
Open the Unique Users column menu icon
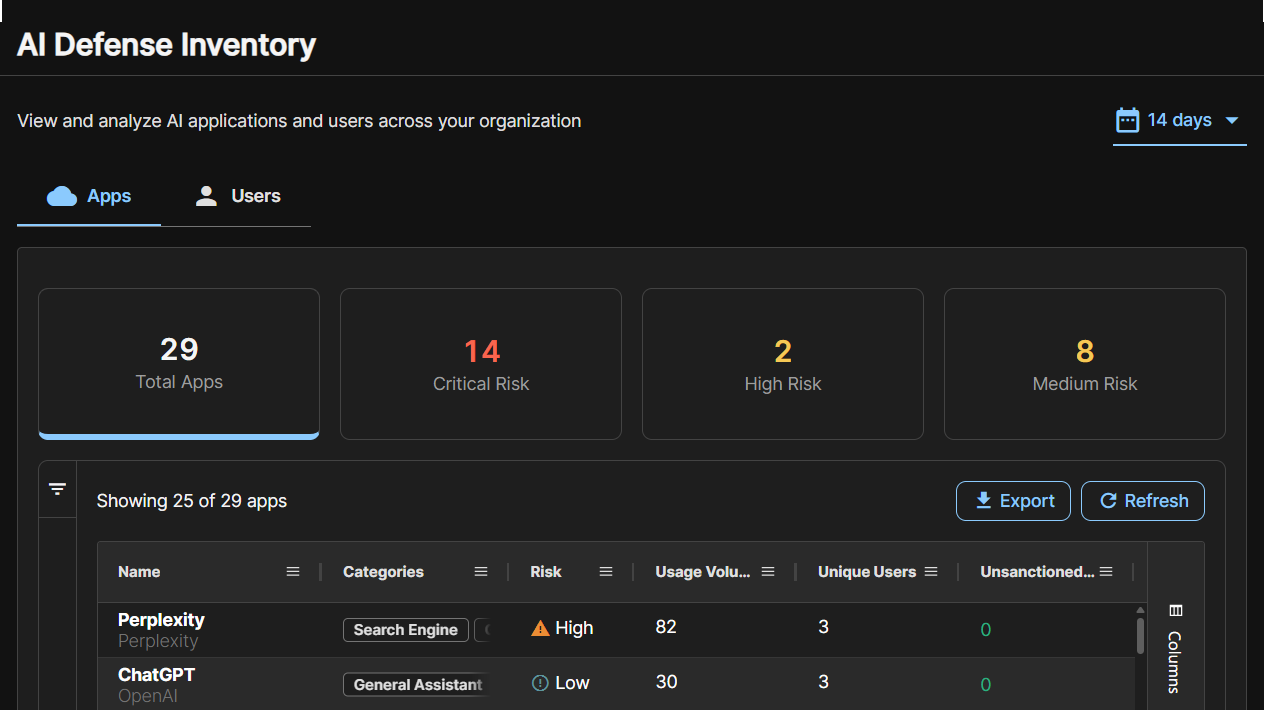(931, 572)
